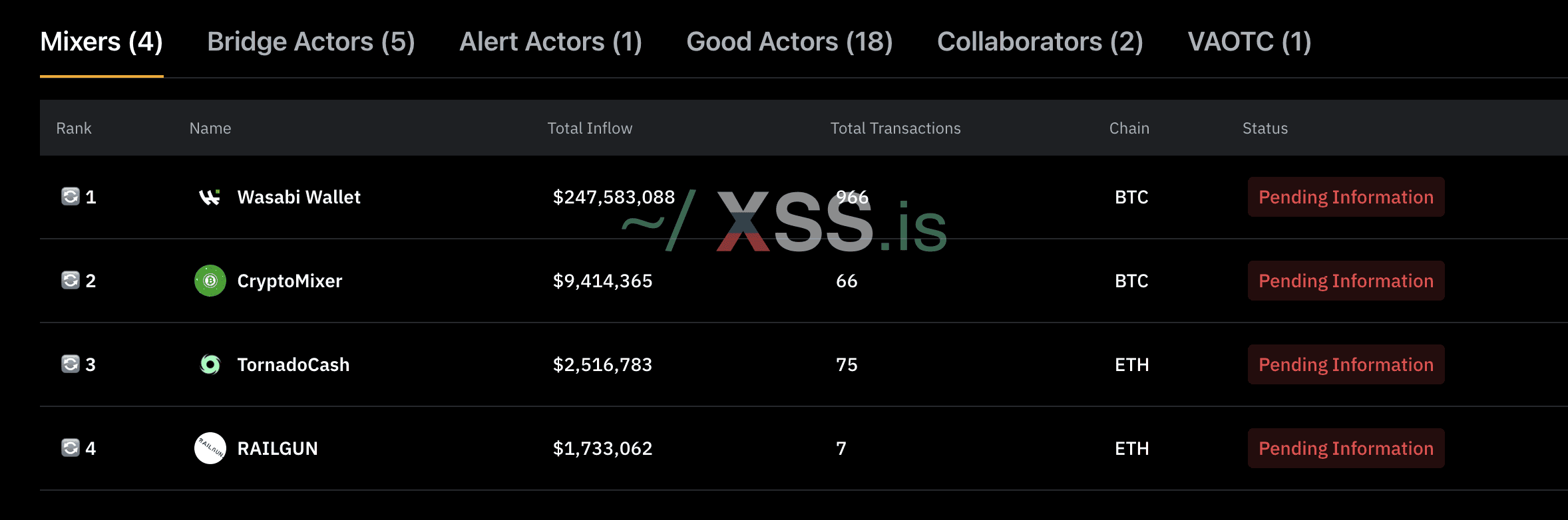Click CryptoMixer's Pending Information status badge
The height and width of the screenshot is (520, 1568).
(1346, 281)
